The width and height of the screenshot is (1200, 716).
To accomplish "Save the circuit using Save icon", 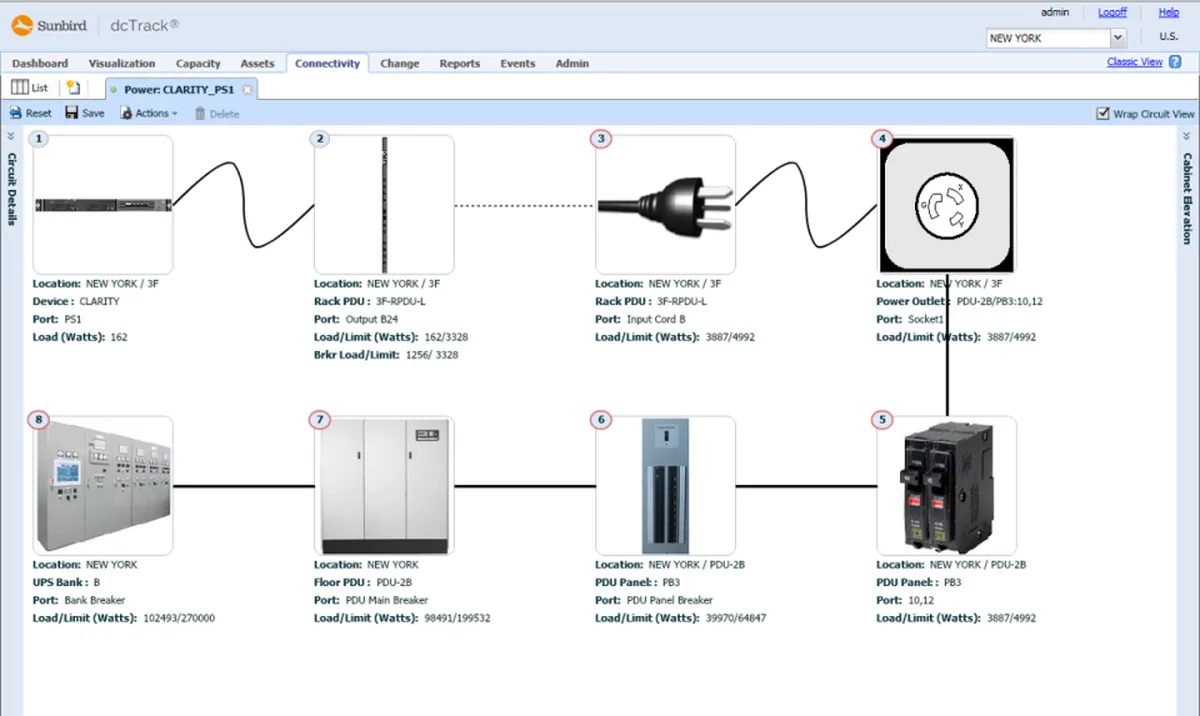I will (x=72, y=113).
